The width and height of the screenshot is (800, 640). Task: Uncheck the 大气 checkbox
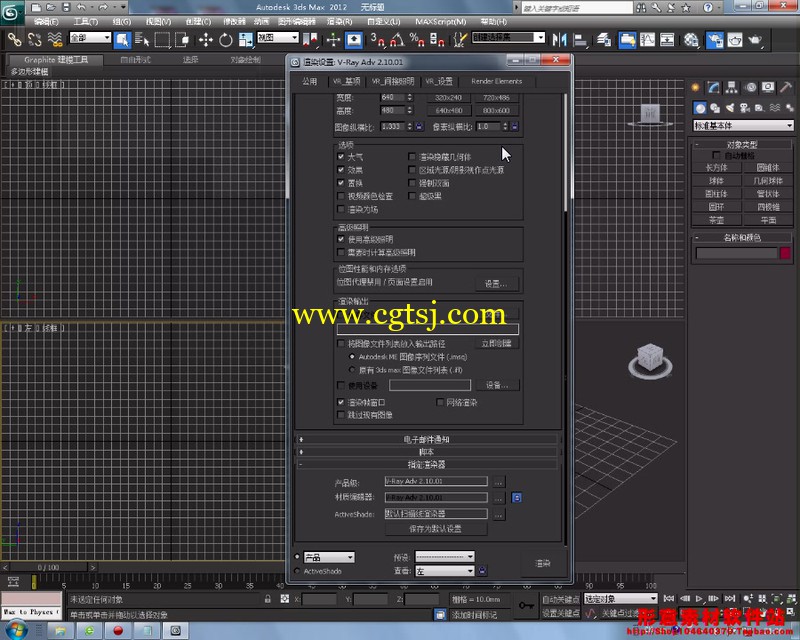(341, 157)
